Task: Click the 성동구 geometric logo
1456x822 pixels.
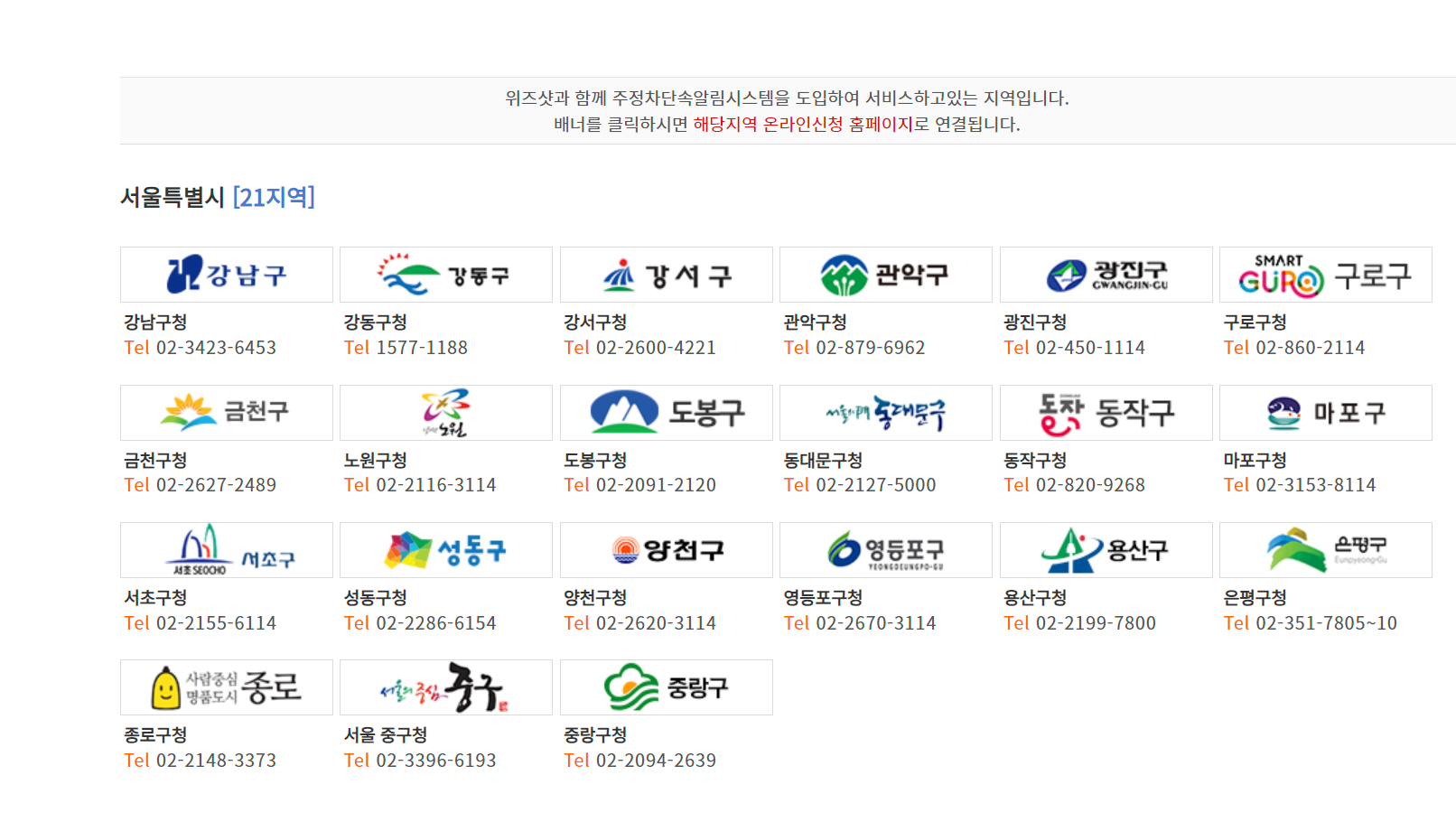Action: [445, 550]
